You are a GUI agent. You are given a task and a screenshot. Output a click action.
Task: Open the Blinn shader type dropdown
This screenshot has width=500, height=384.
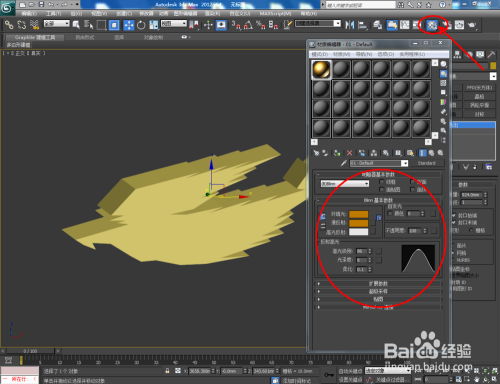(345, 184)
